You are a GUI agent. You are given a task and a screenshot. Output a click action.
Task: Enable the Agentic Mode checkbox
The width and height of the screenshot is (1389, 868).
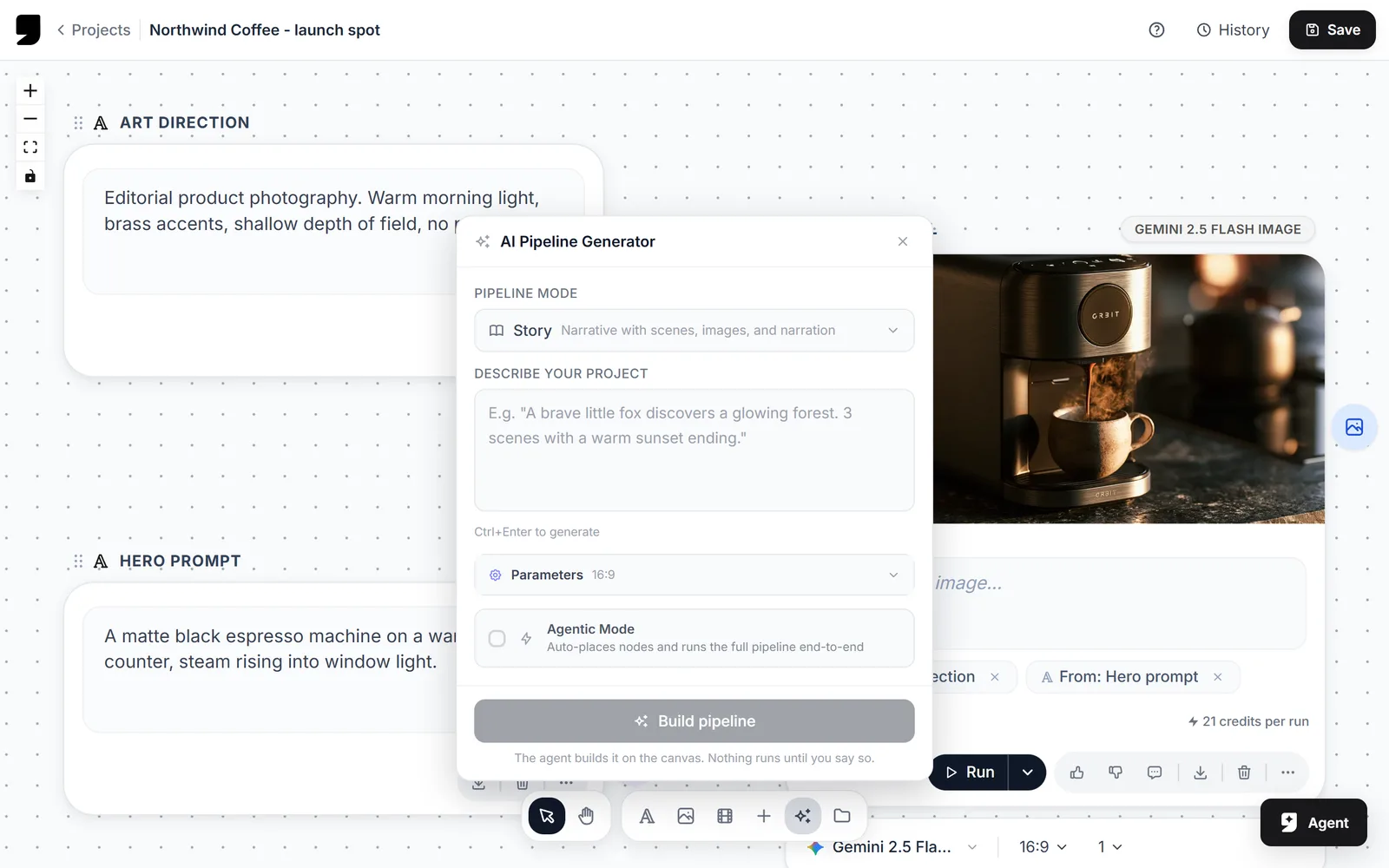point(497,639)
